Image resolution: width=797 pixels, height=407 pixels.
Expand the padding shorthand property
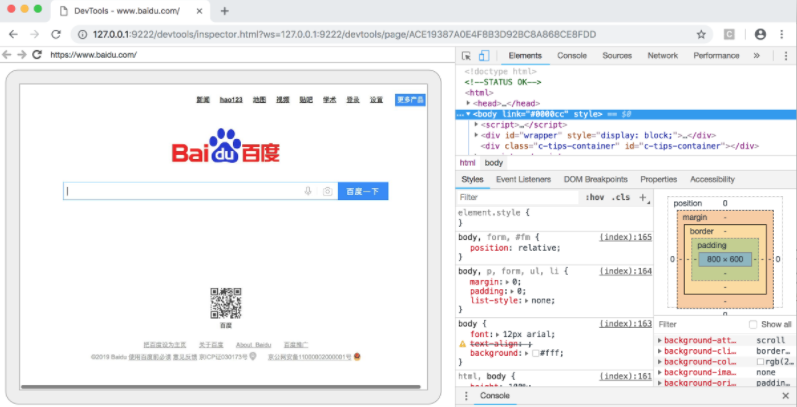pyautogui.click(x=511, y=291)
